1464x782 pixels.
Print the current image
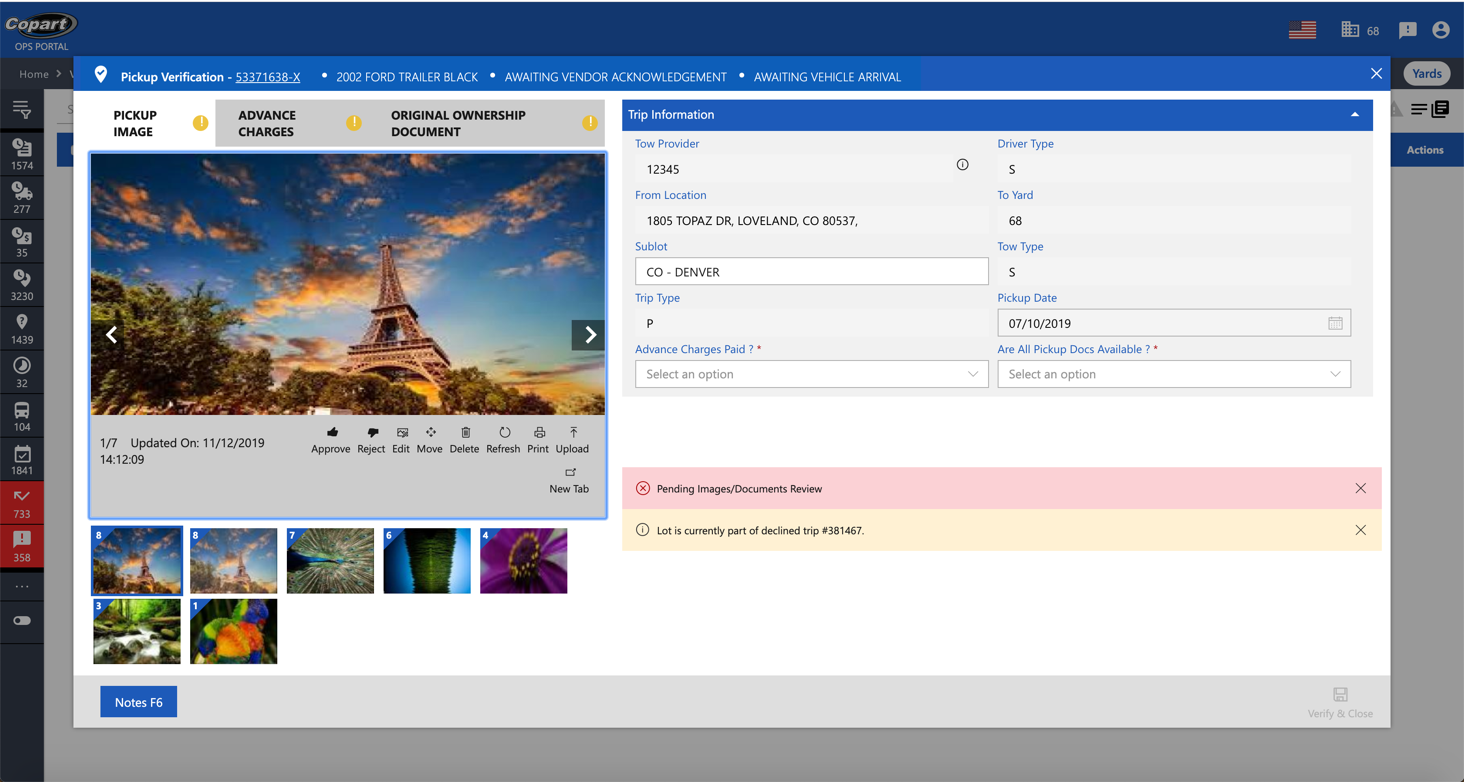coord(538,440)
